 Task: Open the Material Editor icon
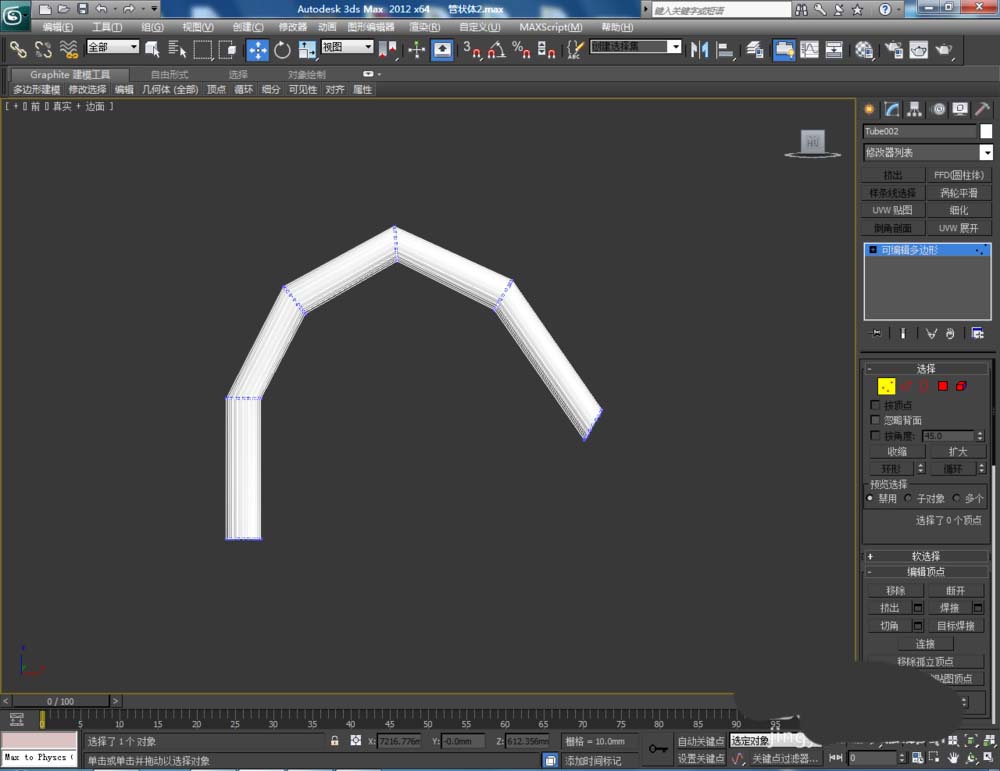(864, 49)
